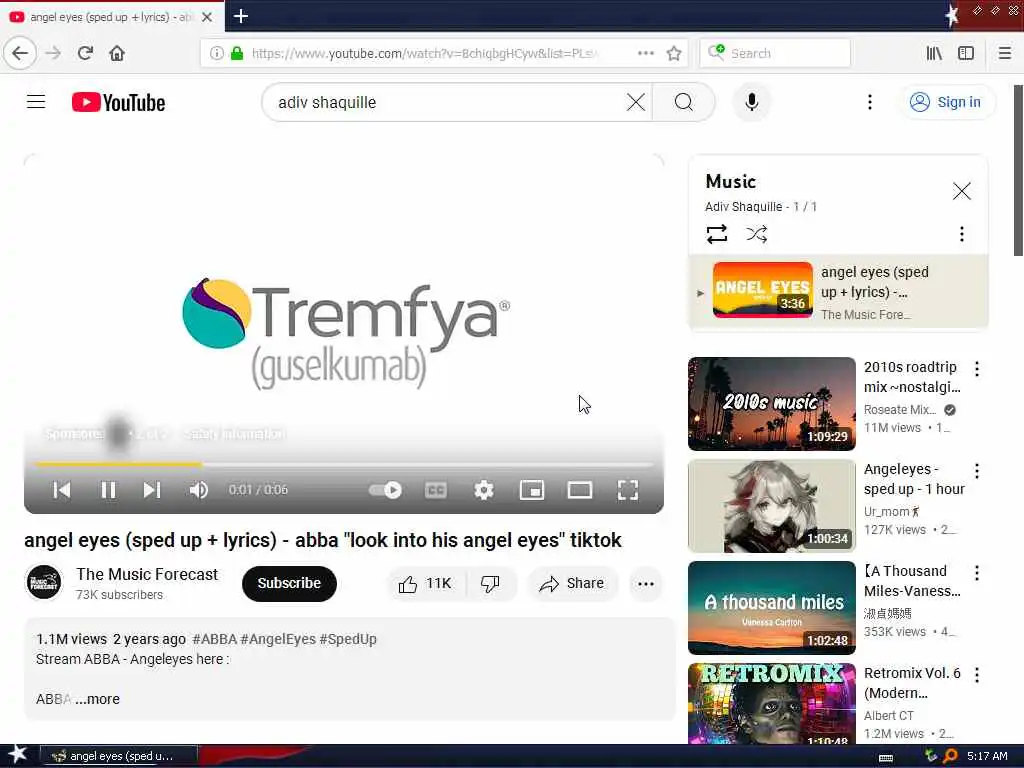1024x768 pixels.
Task: Click the Sign in button
Action: (x=947, y=102)
